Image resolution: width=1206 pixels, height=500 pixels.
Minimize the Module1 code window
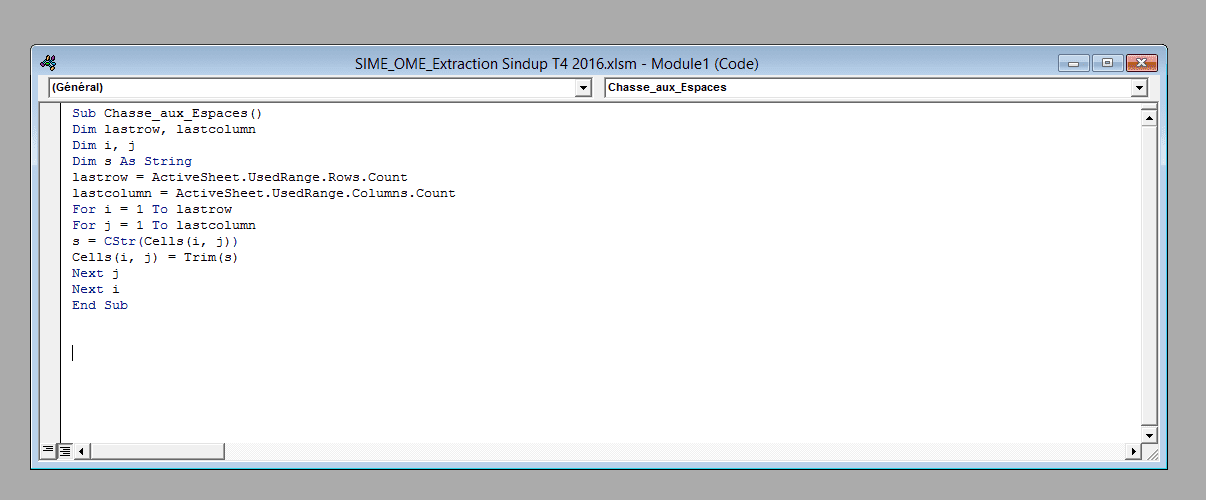click(x=1075, y=63)
